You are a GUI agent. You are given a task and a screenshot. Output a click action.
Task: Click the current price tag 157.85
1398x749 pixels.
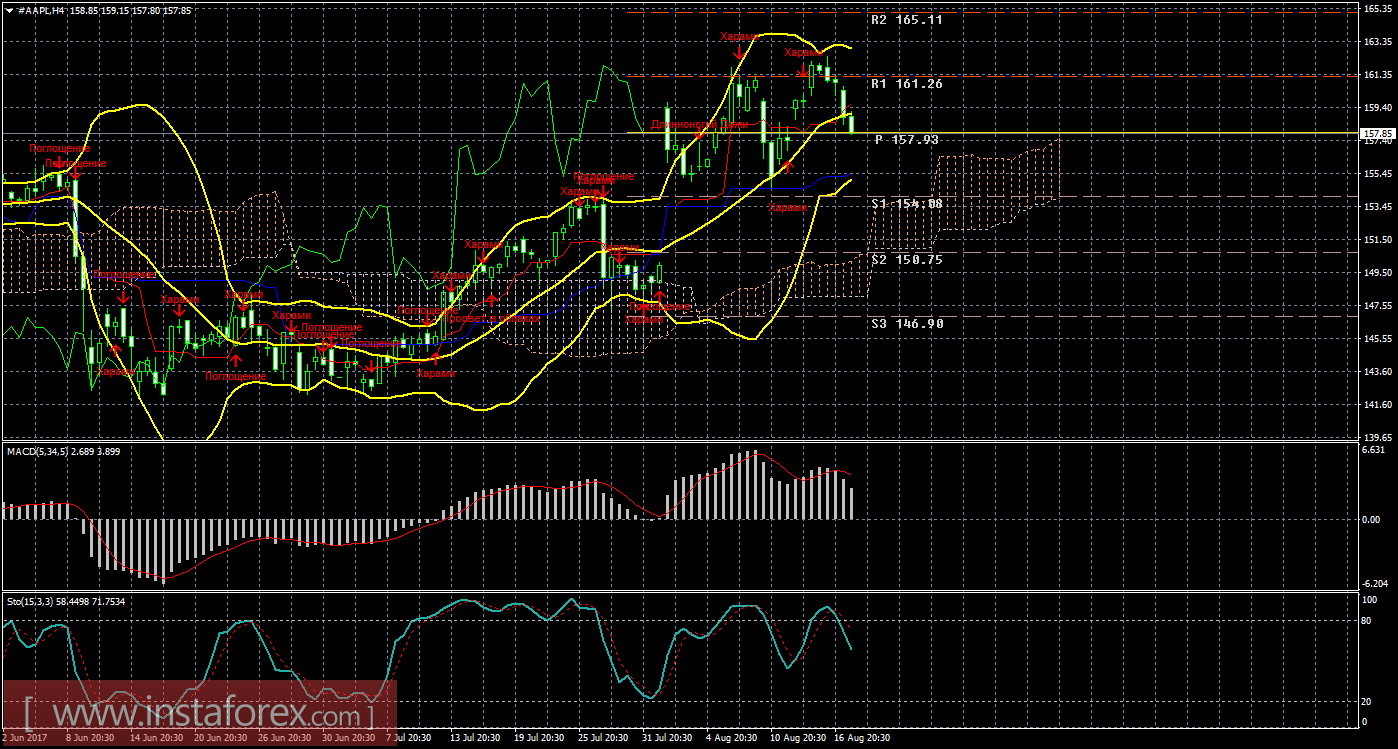1377,133
